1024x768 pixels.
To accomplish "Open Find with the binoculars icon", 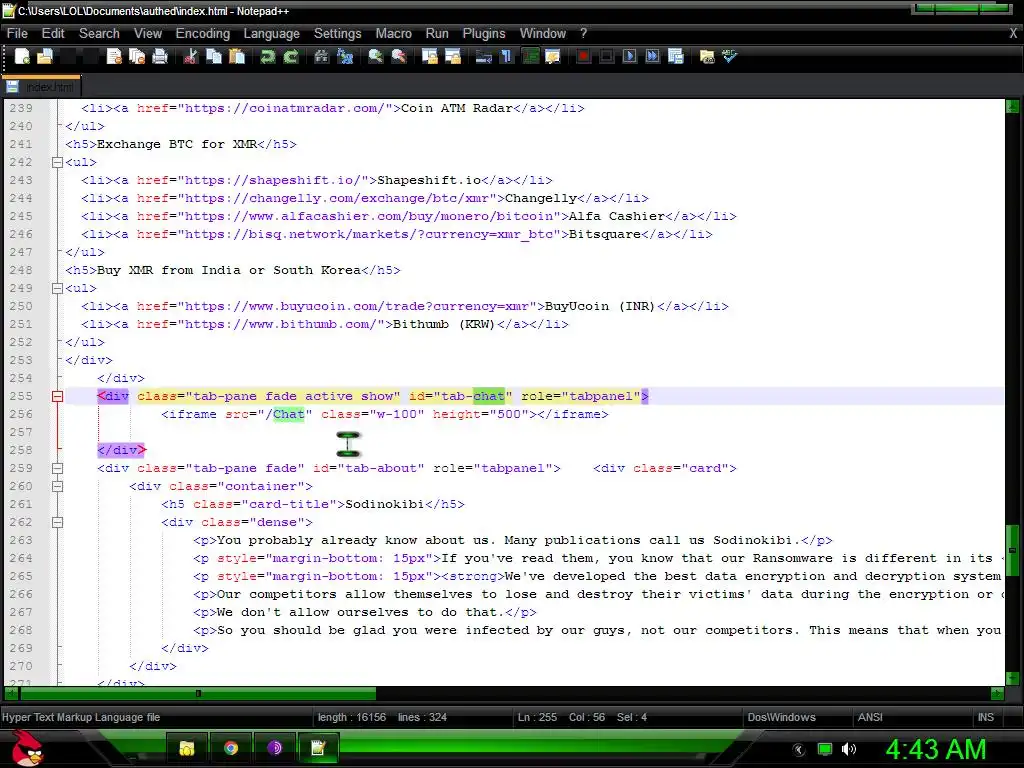I will tap(321, 57).
